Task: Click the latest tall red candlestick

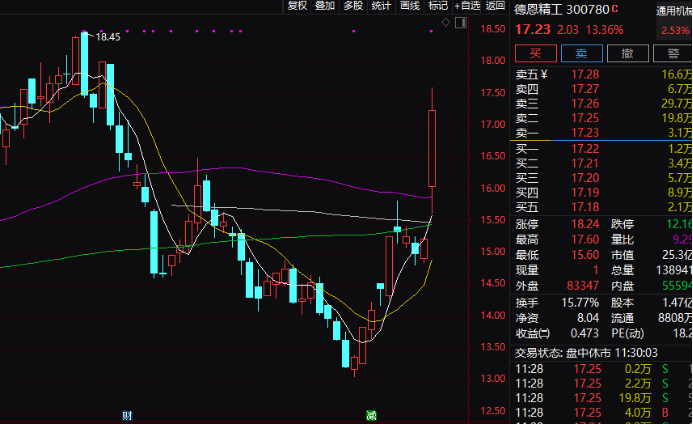Action: pyautogui.click(x=432, y=148)
